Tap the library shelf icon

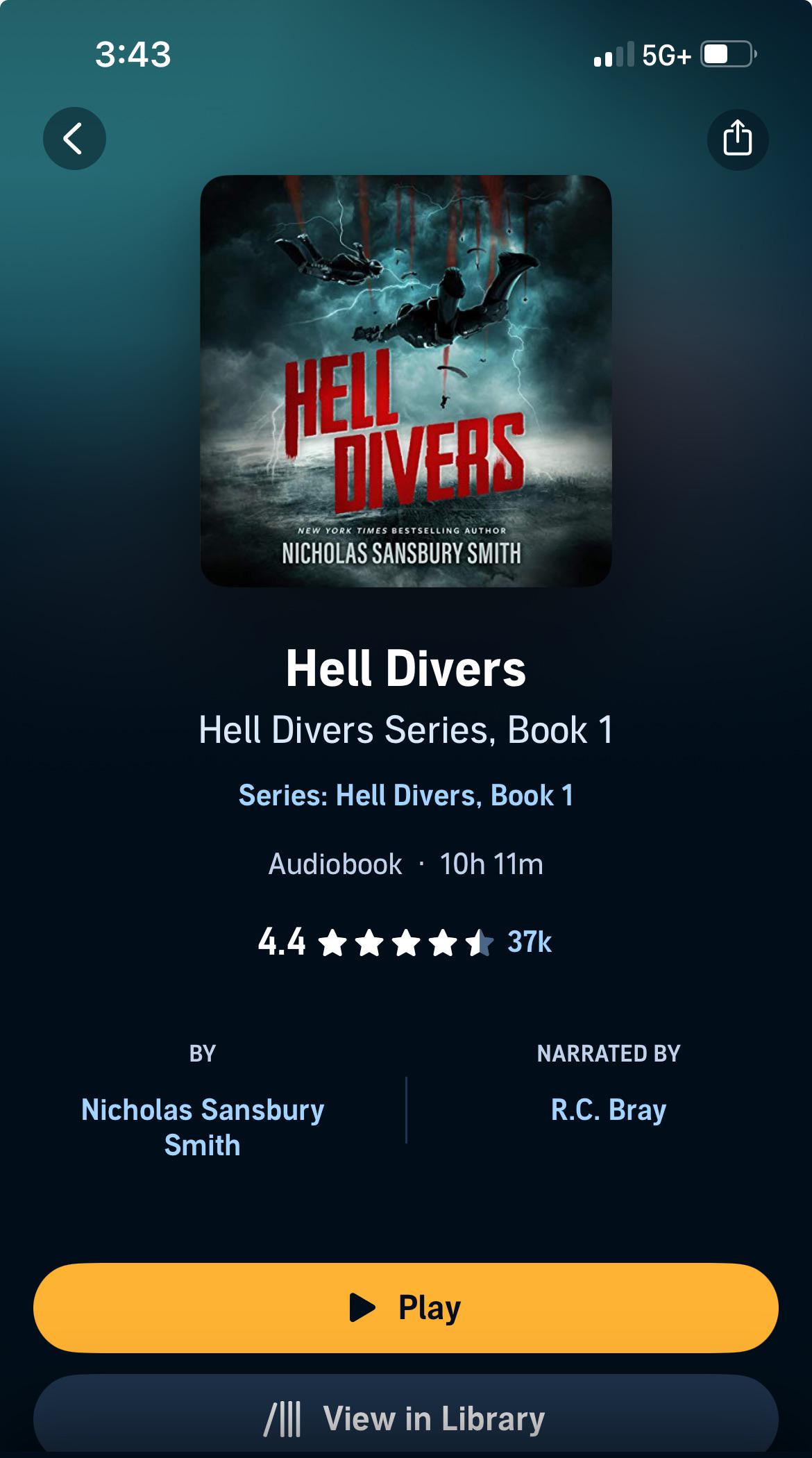click(x=282, y=1418)
